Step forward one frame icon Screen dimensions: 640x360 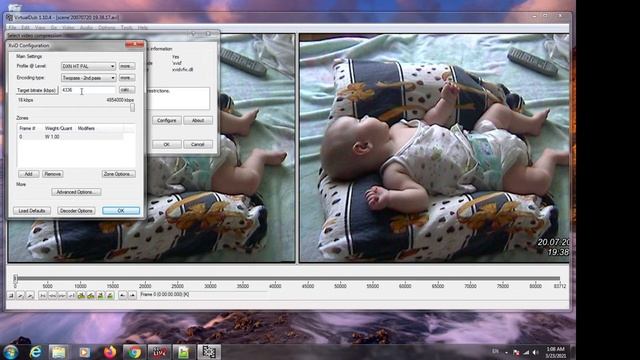(62, 295)
